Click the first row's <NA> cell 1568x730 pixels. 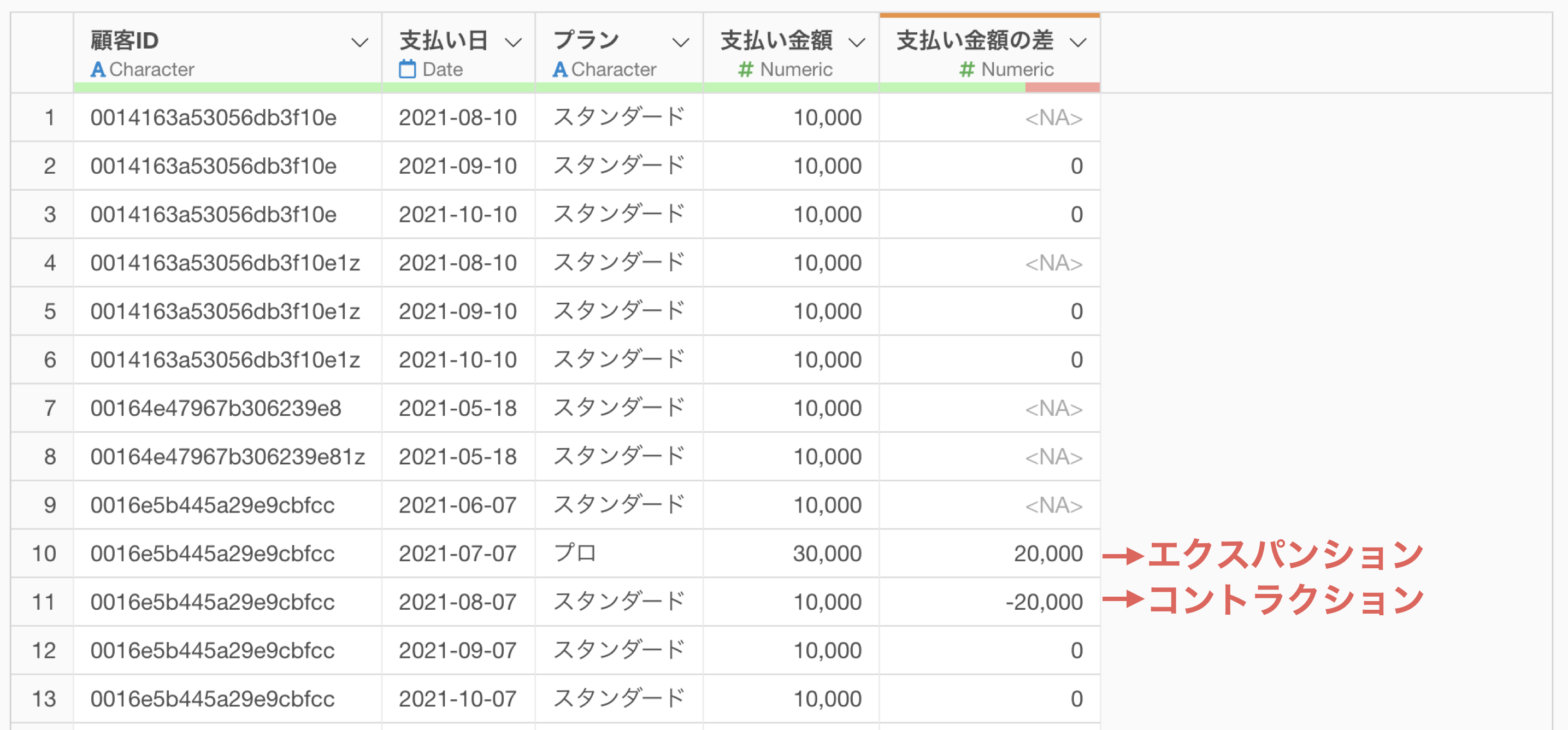click(x=1053, y=117)
